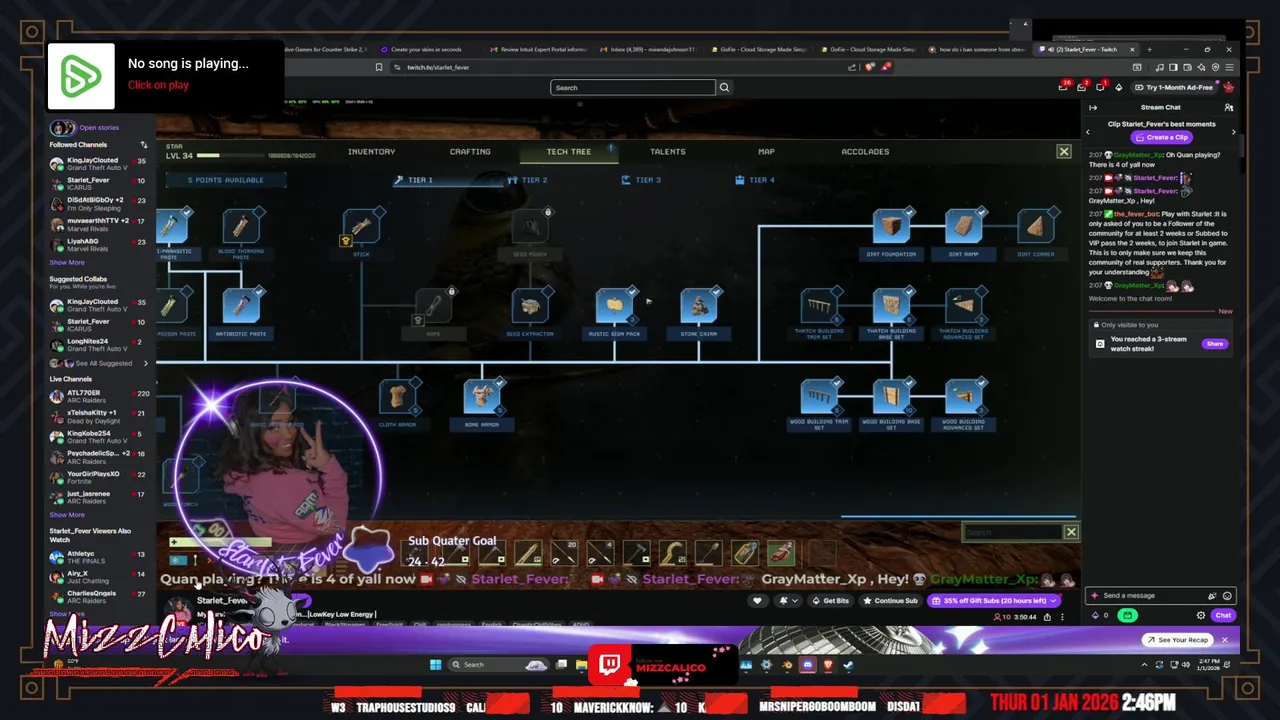Open the Accolades tab
This screenshot has width=1280, height=720.
865,152
